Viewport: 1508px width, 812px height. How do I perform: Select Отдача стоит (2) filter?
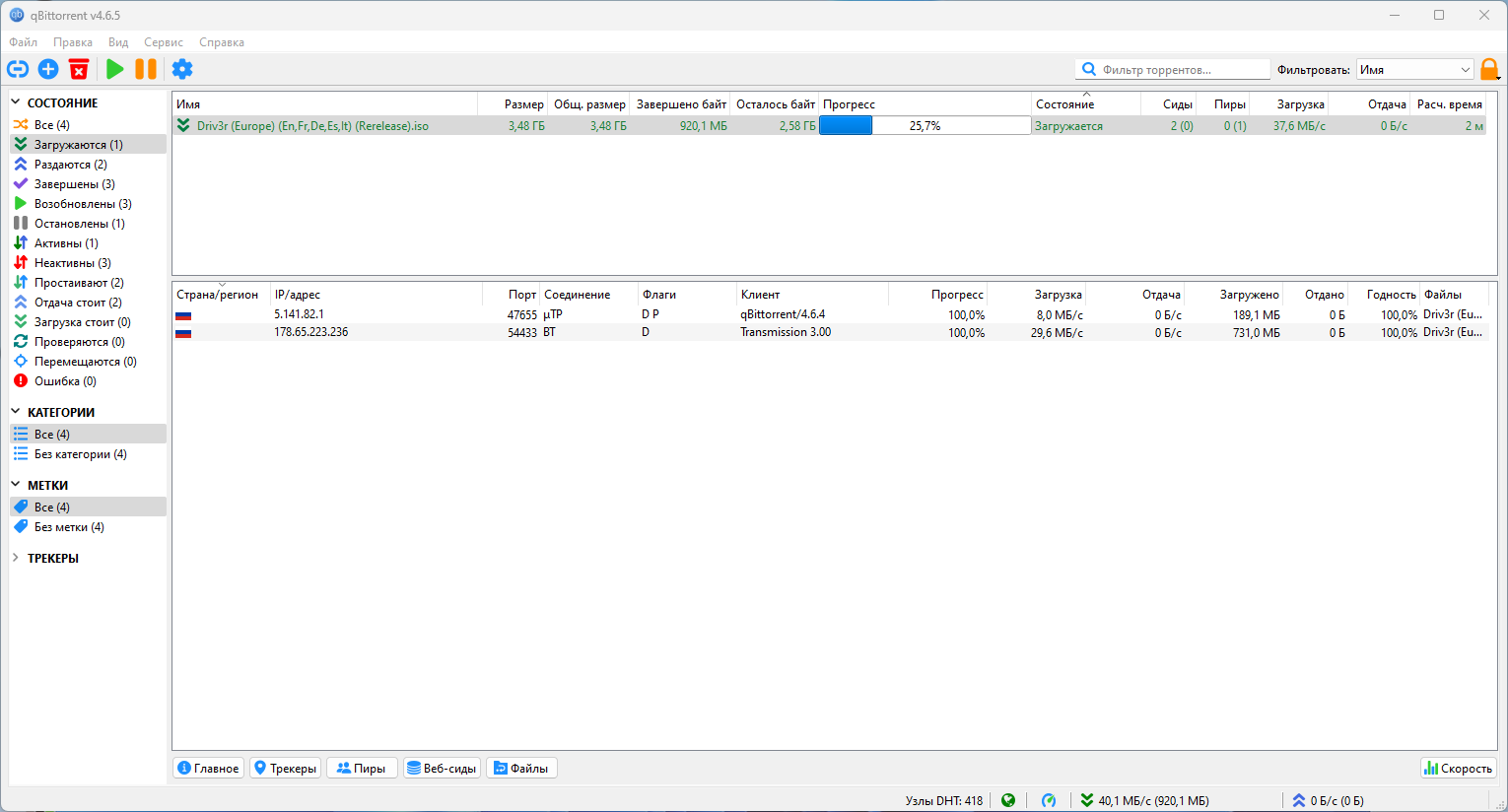pyautogui.click(x=88, y=303)
